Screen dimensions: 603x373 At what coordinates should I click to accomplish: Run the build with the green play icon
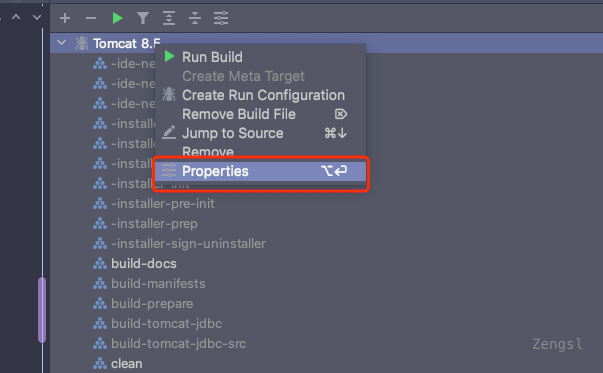tap(117, 18)
